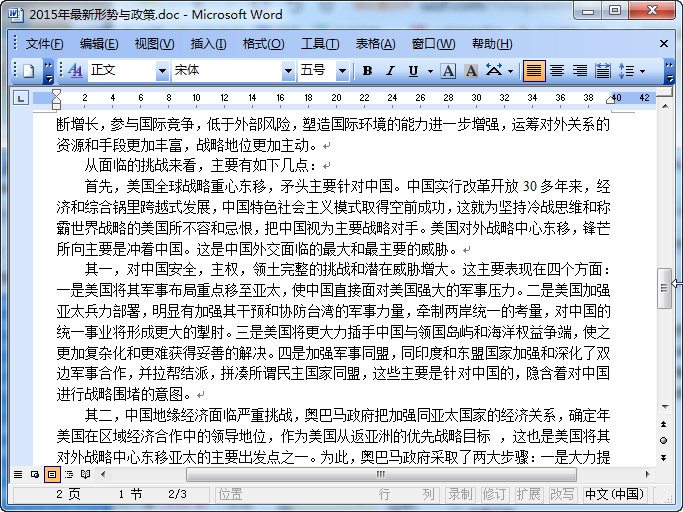Image resolution: width=683 pixels, height=512 pixels.
Task: Click the vertical scroll up arrow
Action: coord(665,106)
